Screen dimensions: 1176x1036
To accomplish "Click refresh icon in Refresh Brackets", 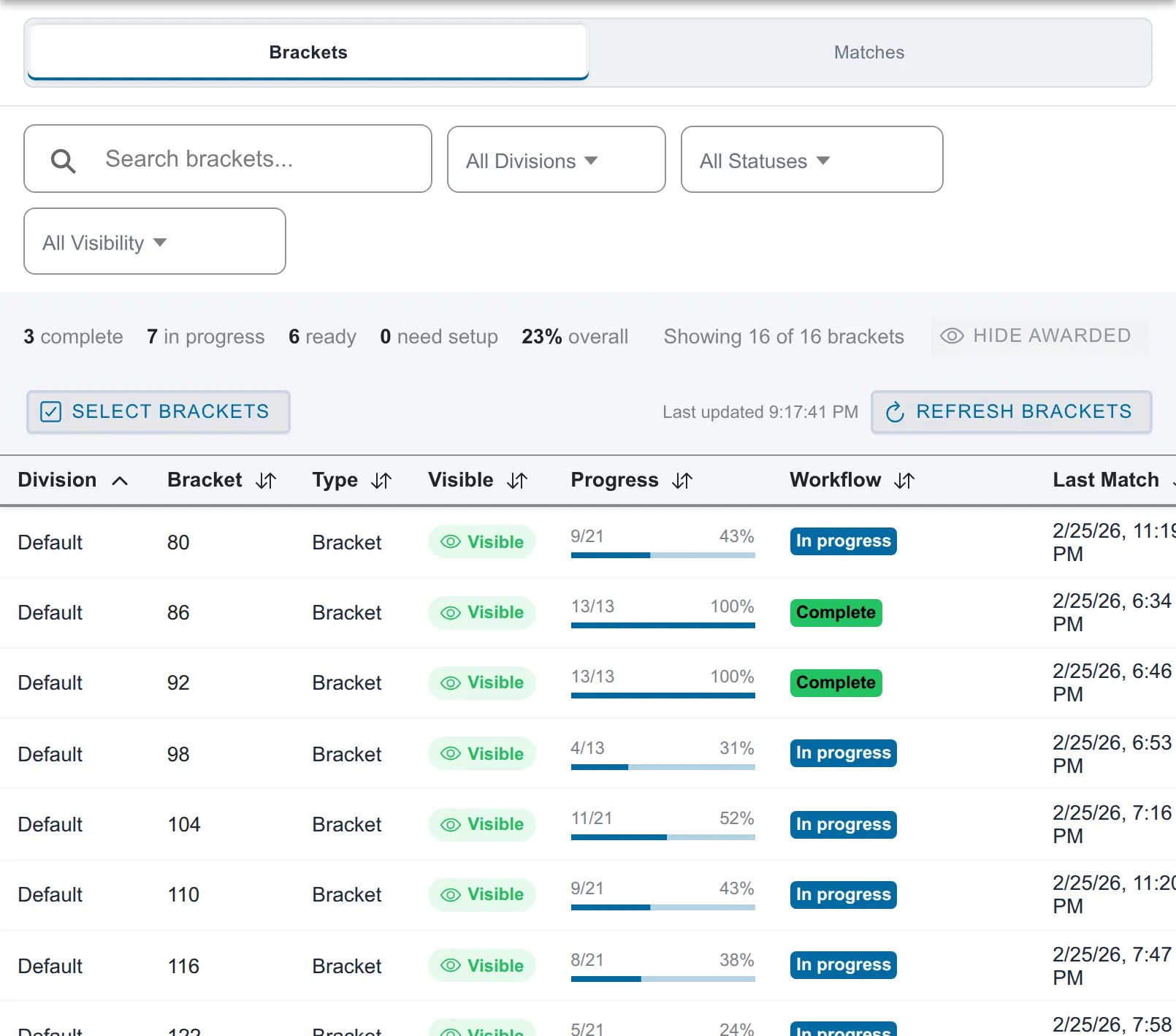I will tap(895, 412).
